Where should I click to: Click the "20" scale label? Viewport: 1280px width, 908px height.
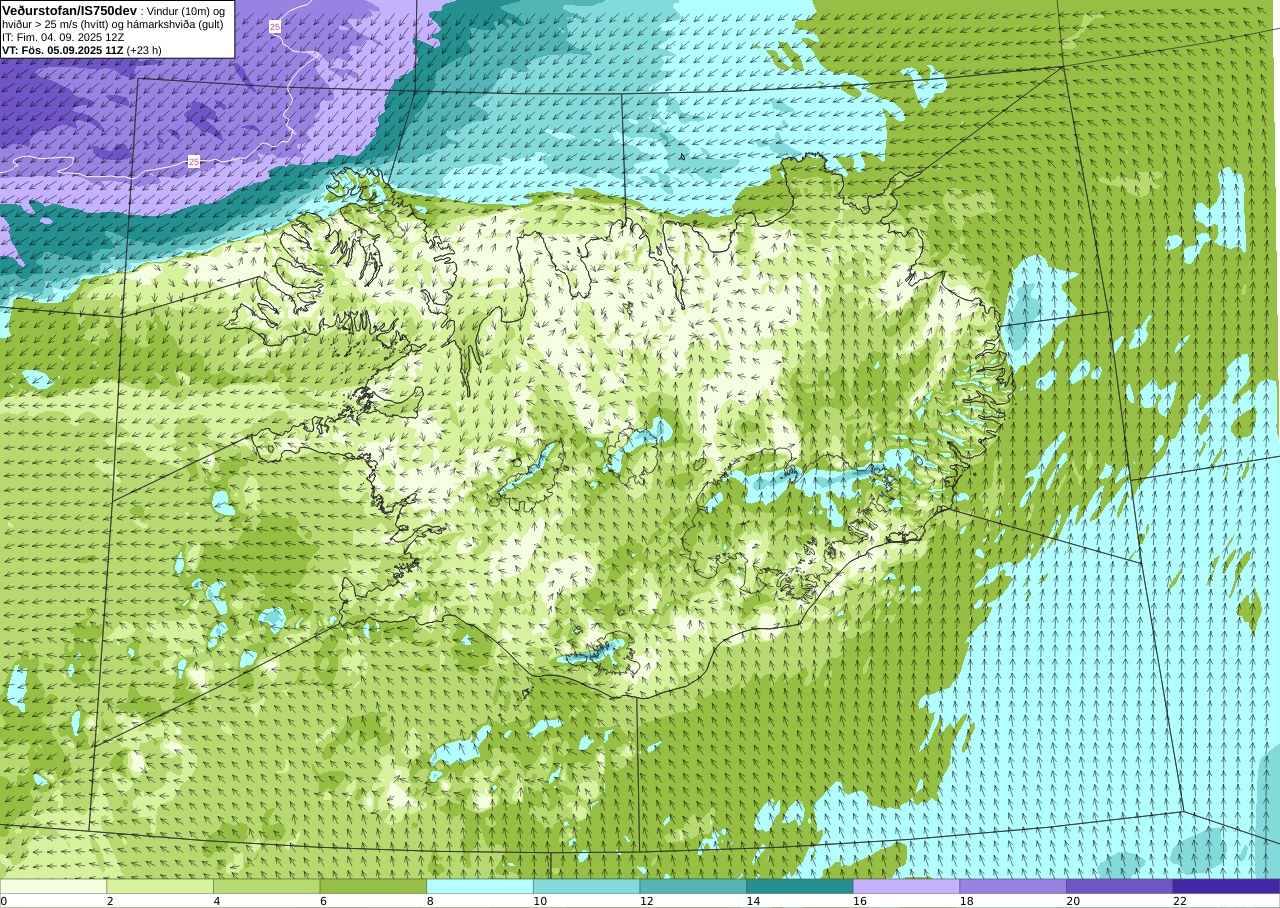point(1073,901)
